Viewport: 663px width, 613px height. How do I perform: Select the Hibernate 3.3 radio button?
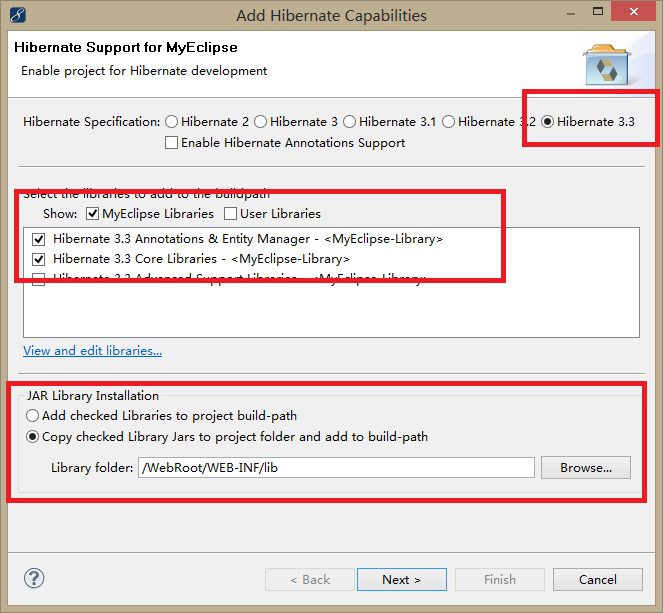pos(548,122)
